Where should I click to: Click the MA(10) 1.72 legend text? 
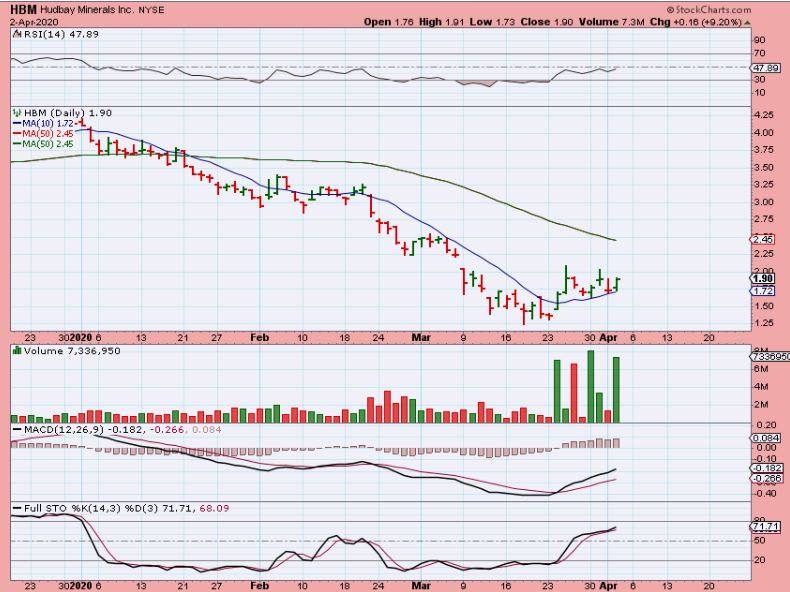click(x=48, y=123)
